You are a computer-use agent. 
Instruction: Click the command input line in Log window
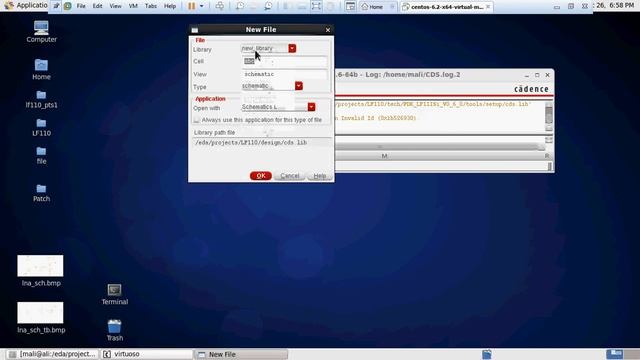tap(442, 166)
